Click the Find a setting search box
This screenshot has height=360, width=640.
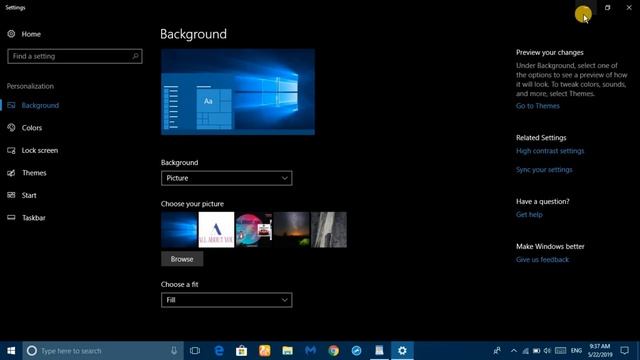[x=75, y=56]
